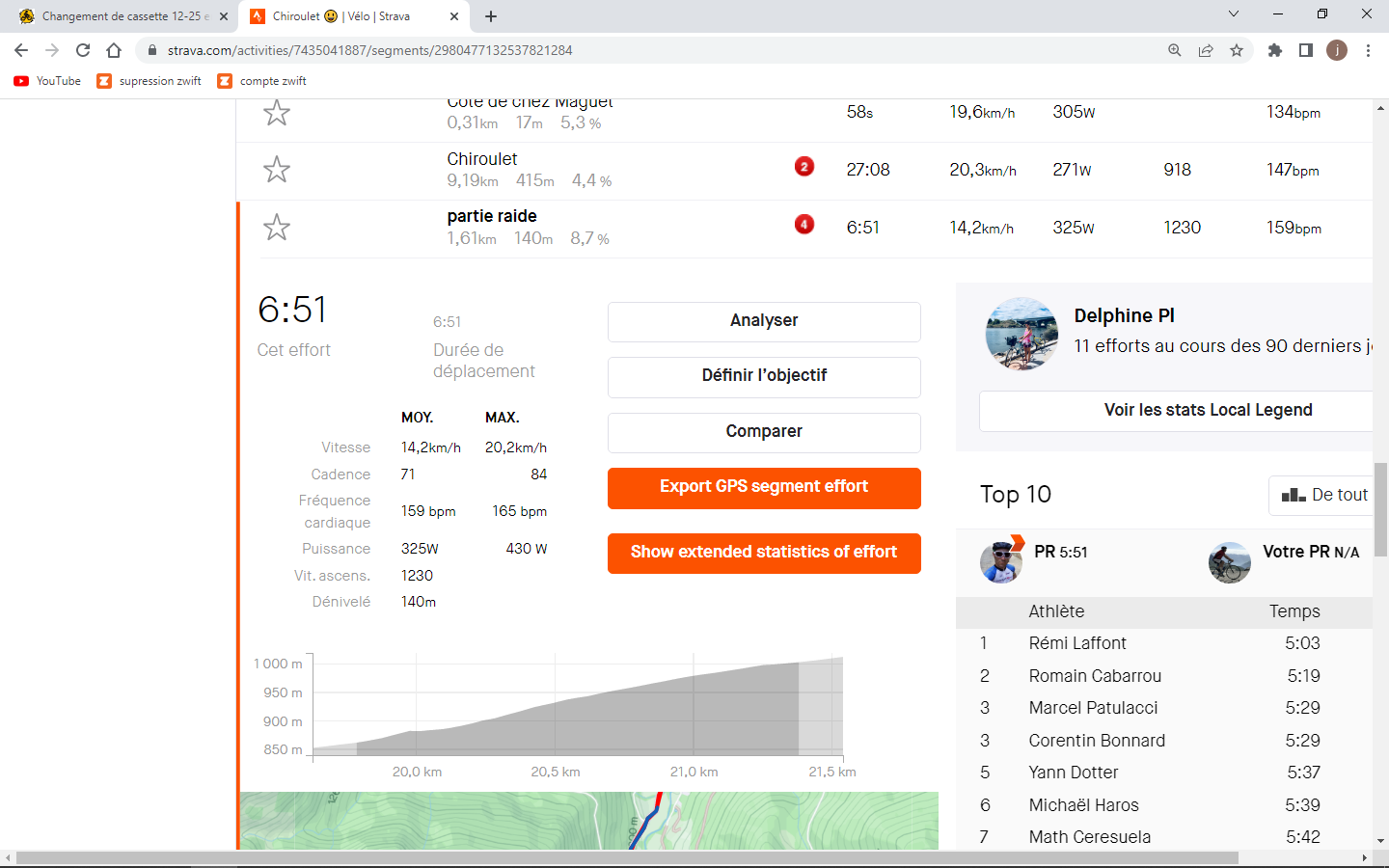The width and height of the screenshot is (1389, 868).
Task: Click Rémi Laffont's time 5:03
Action: [1302, 643]
